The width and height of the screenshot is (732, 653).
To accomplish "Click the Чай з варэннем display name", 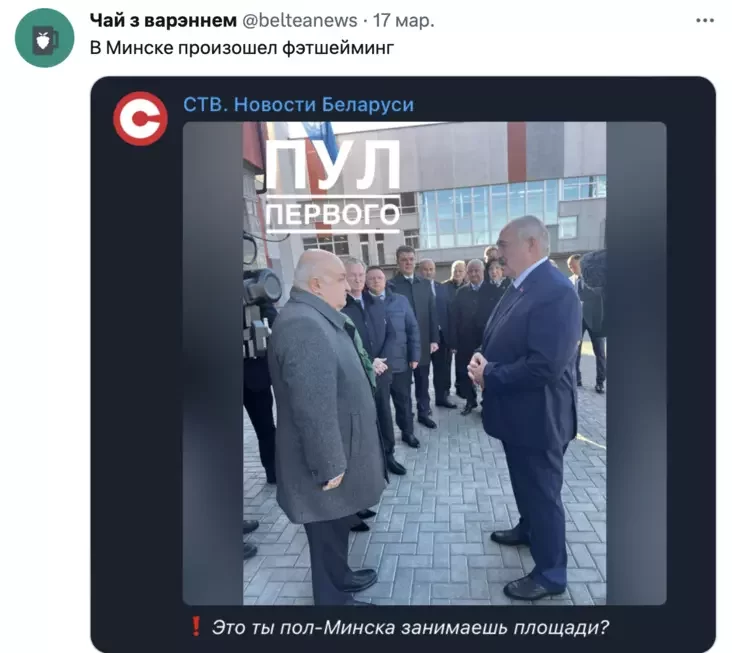I will (163, 21).
